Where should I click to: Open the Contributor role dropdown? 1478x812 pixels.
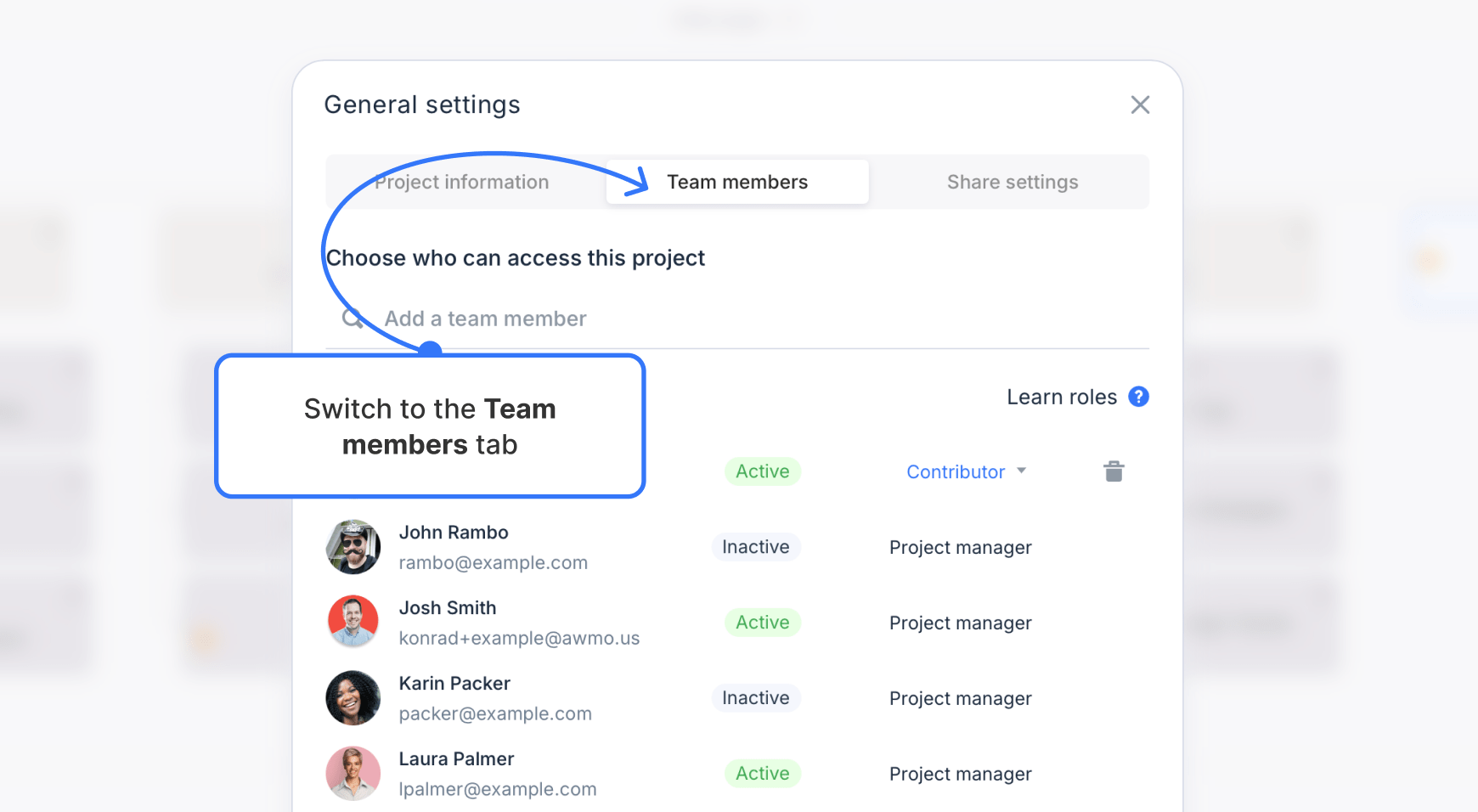click(x=966, y=471)
